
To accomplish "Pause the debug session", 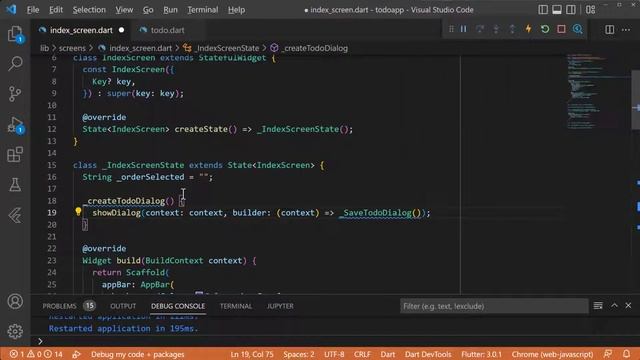I will (464, 29).
